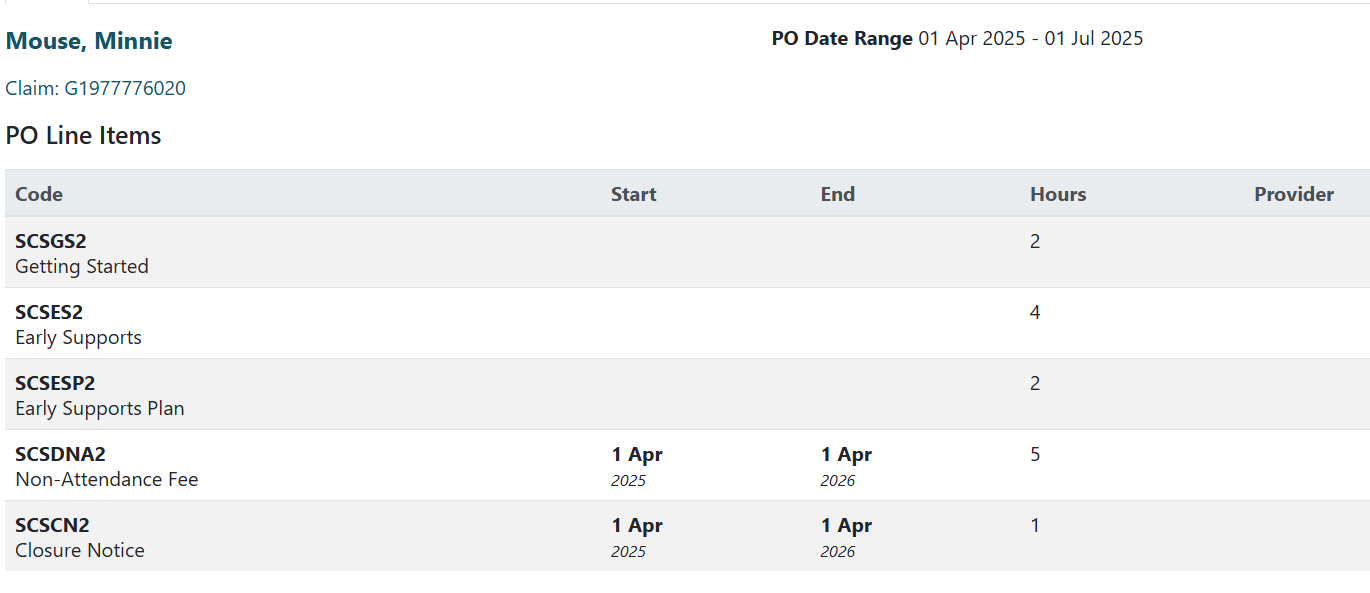Select the SCSGS2 Getting Started row
The width and height of the screenshot is (1370, 593).
point(687,252)
